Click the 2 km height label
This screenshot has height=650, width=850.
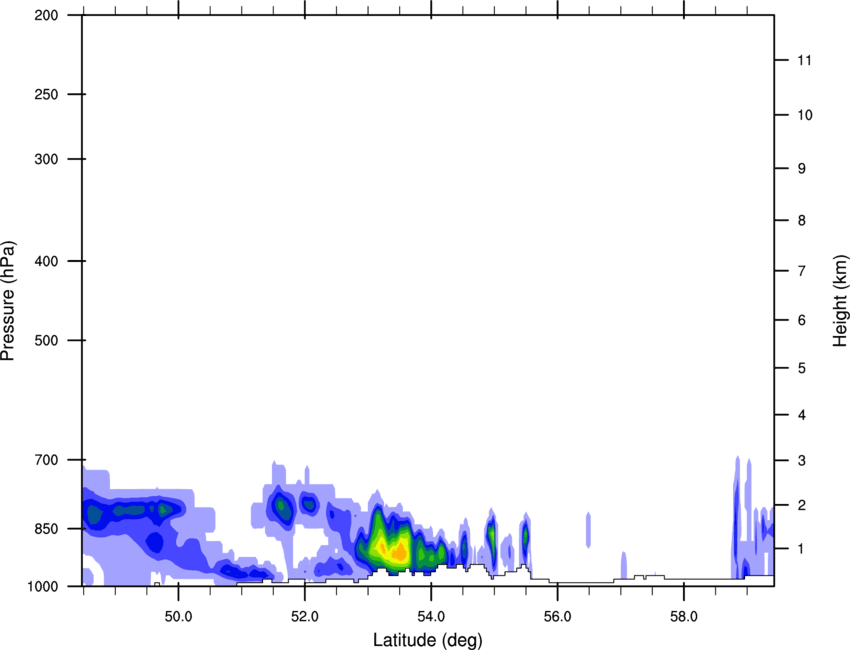(802, 505)
